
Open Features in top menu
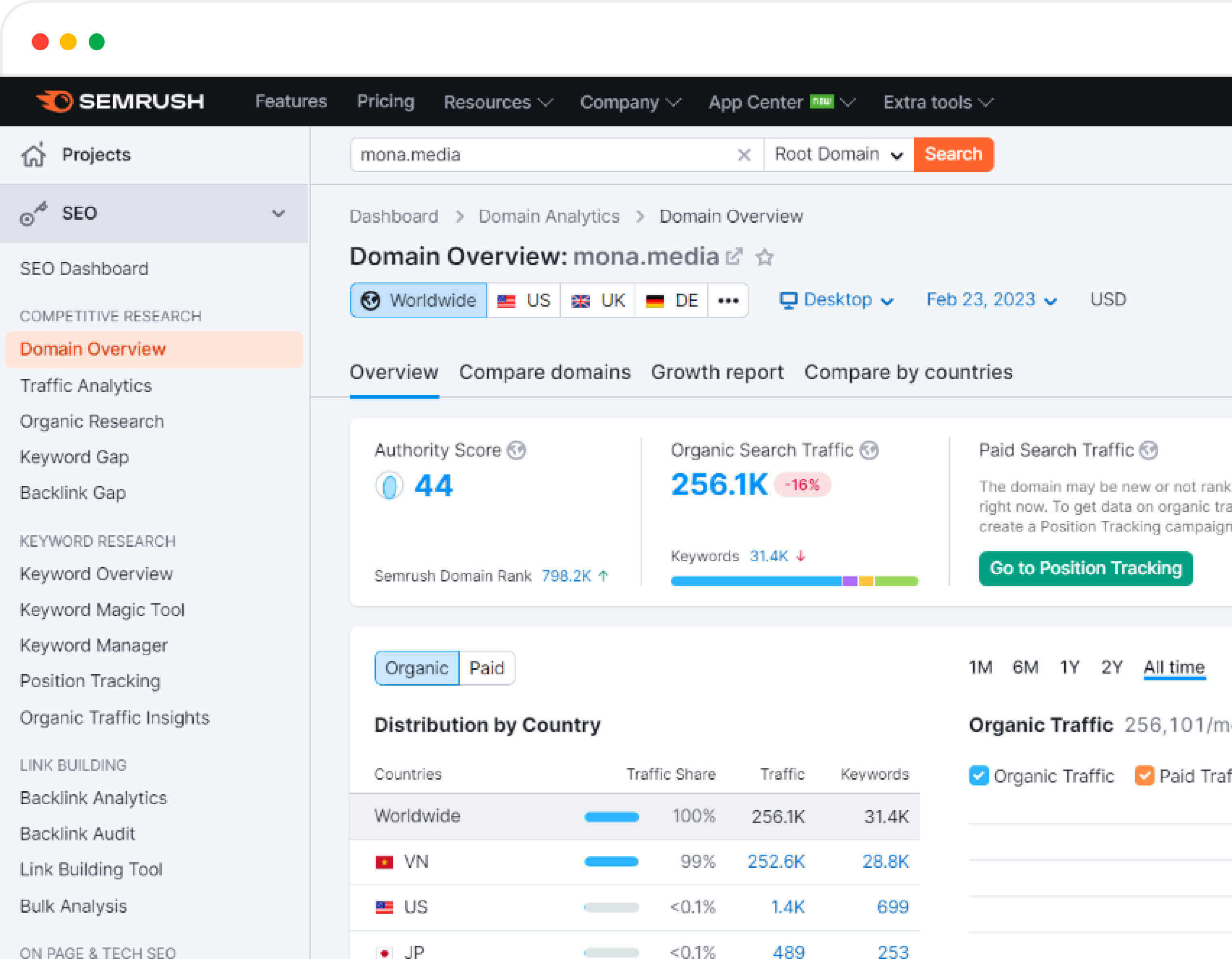[x=291, y=101]
